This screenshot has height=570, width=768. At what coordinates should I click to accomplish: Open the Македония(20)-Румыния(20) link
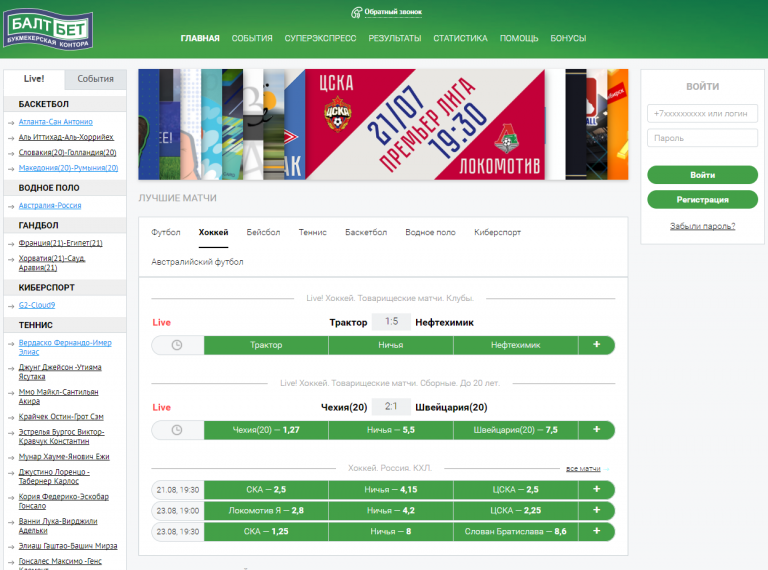click(x=69, y=168)
